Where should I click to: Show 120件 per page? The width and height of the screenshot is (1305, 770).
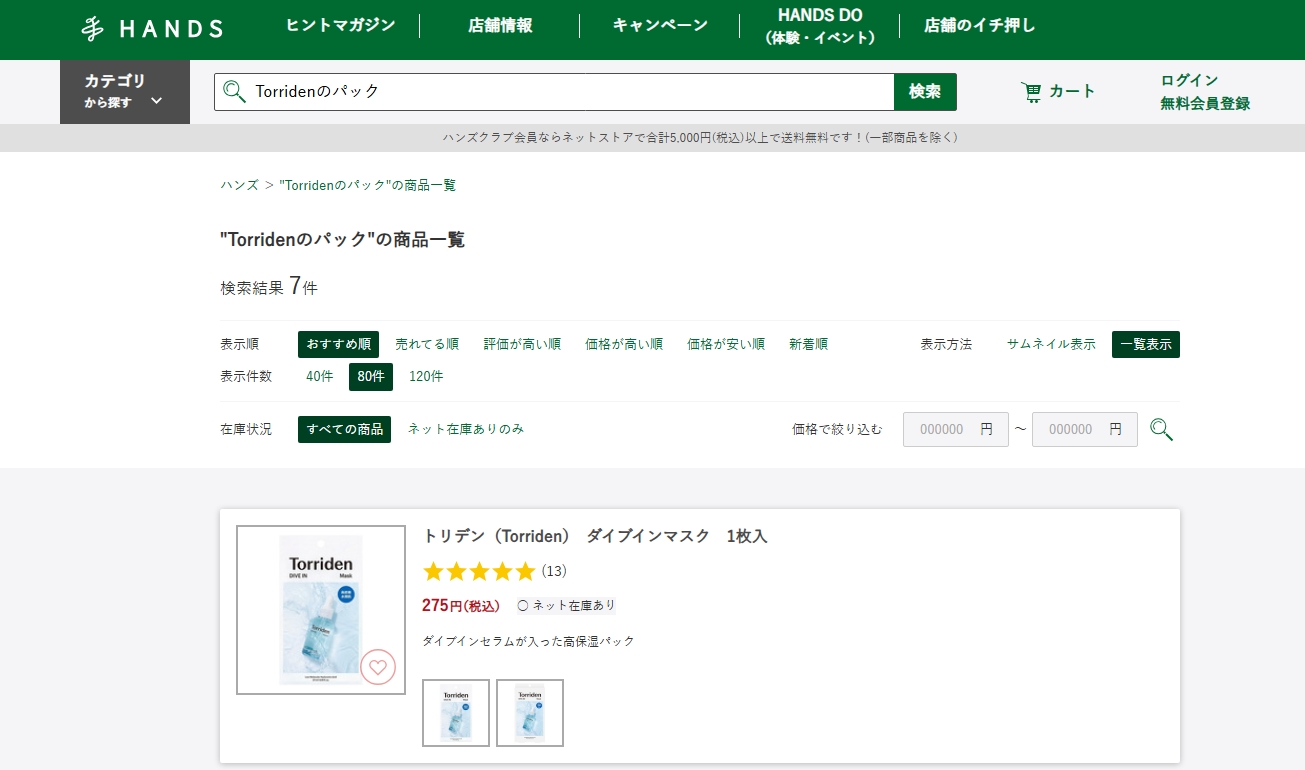pyautogui.click(x=426, y=377)
